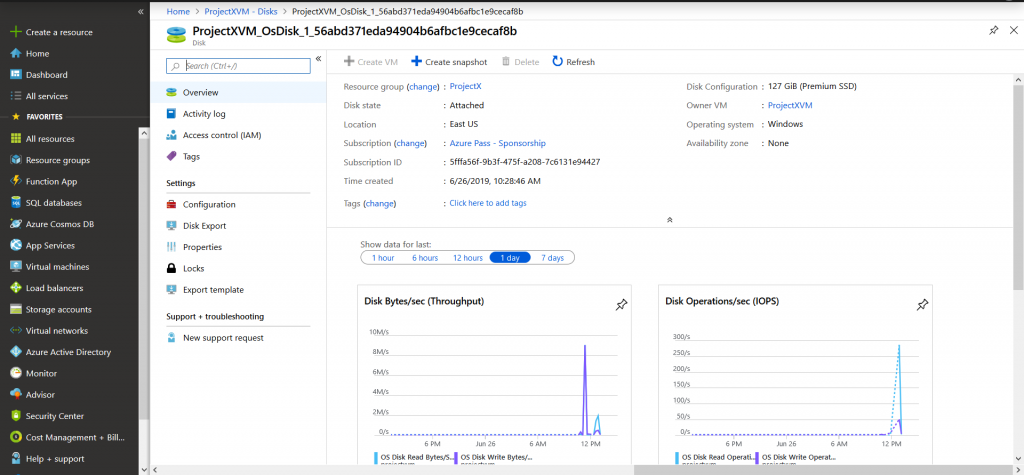The height and width of the screenshot is (475, 1024).
Task: Show data for last 7 days
Action: (552, 258)
